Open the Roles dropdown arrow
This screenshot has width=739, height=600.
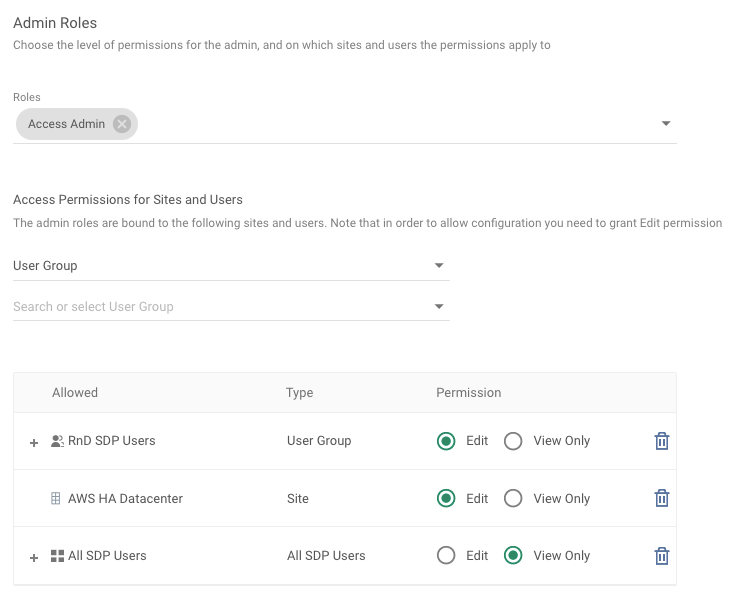pos(666,124)
